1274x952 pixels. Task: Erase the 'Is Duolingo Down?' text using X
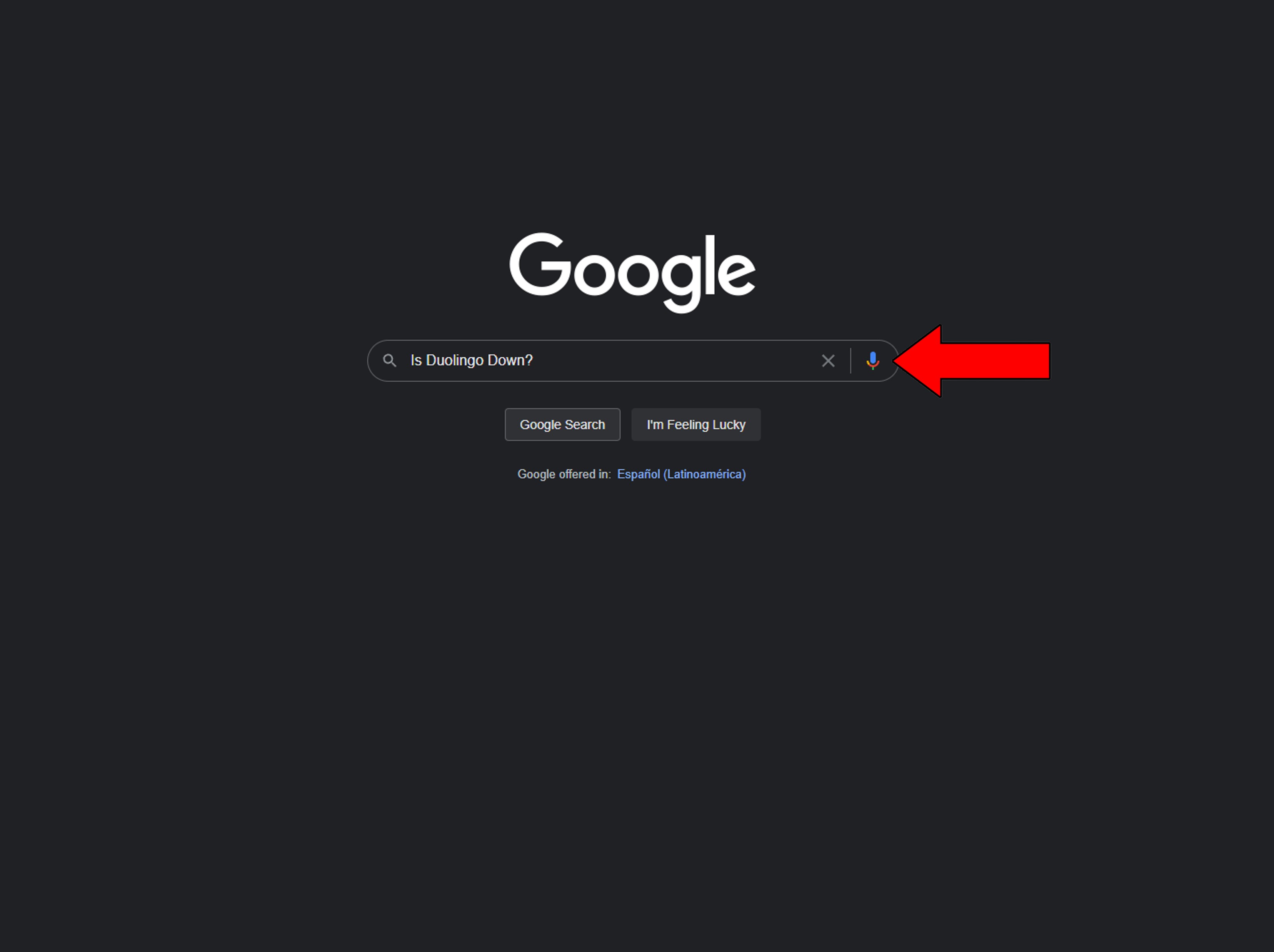828,360
